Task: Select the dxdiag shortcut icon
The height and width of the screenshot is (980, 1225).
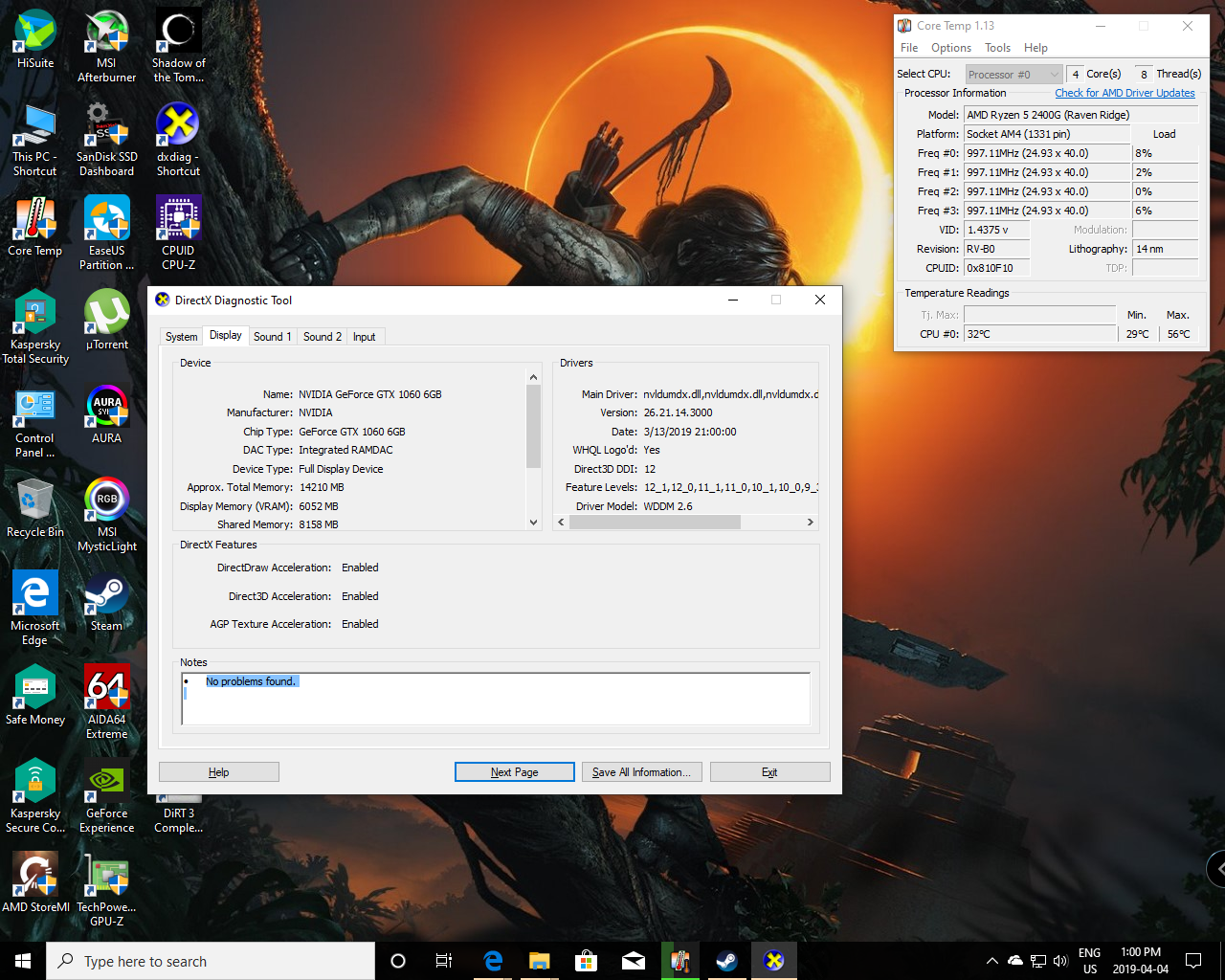Action: coord(178,140)
